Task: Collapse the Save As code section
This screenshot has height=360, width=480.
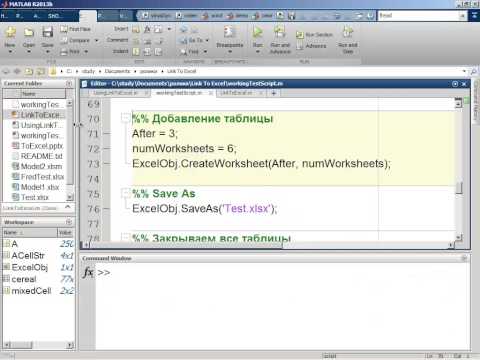Action: click(x=125, y=193)
